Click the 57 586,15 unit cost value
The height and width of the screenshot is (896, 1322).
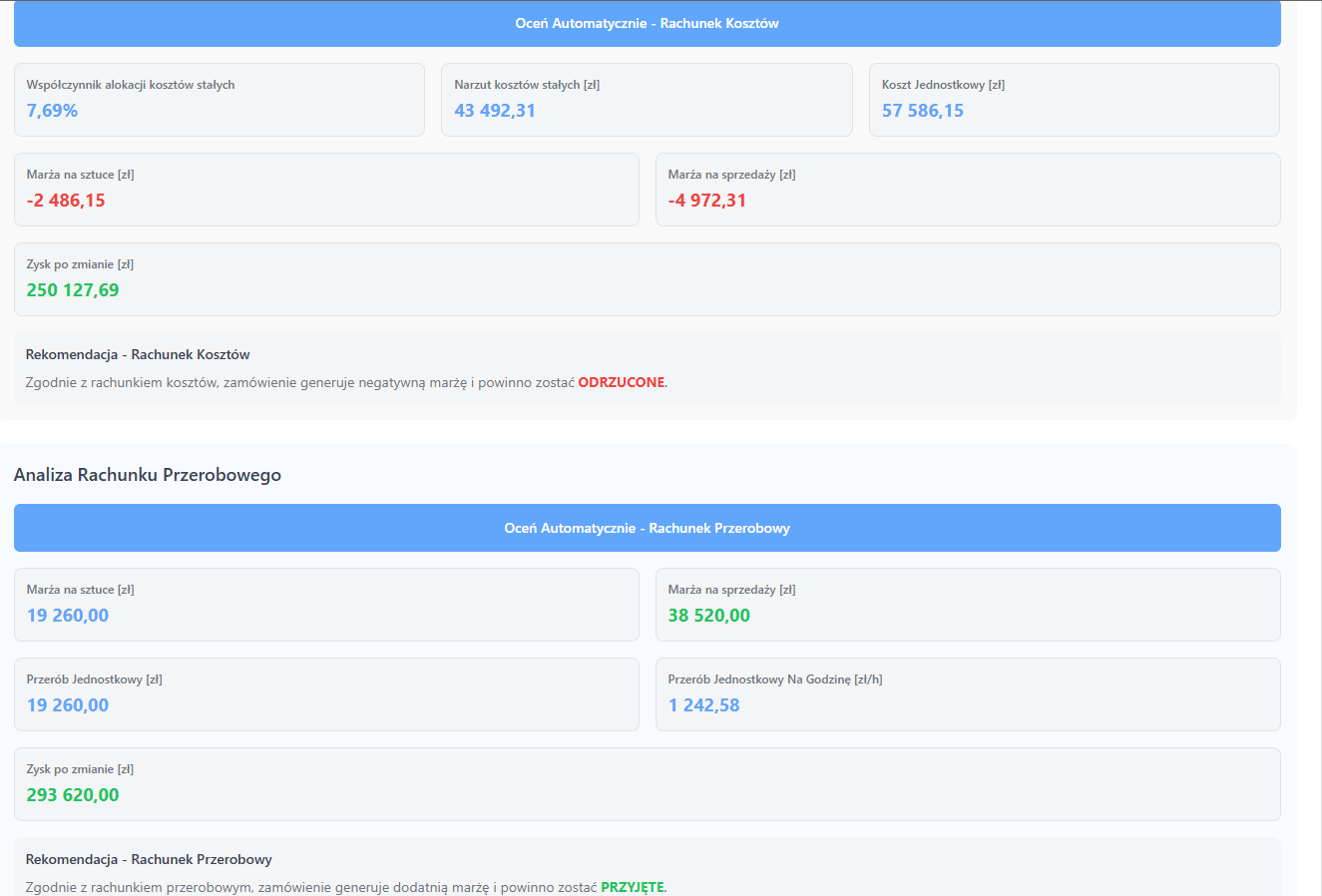click(922, 111)
